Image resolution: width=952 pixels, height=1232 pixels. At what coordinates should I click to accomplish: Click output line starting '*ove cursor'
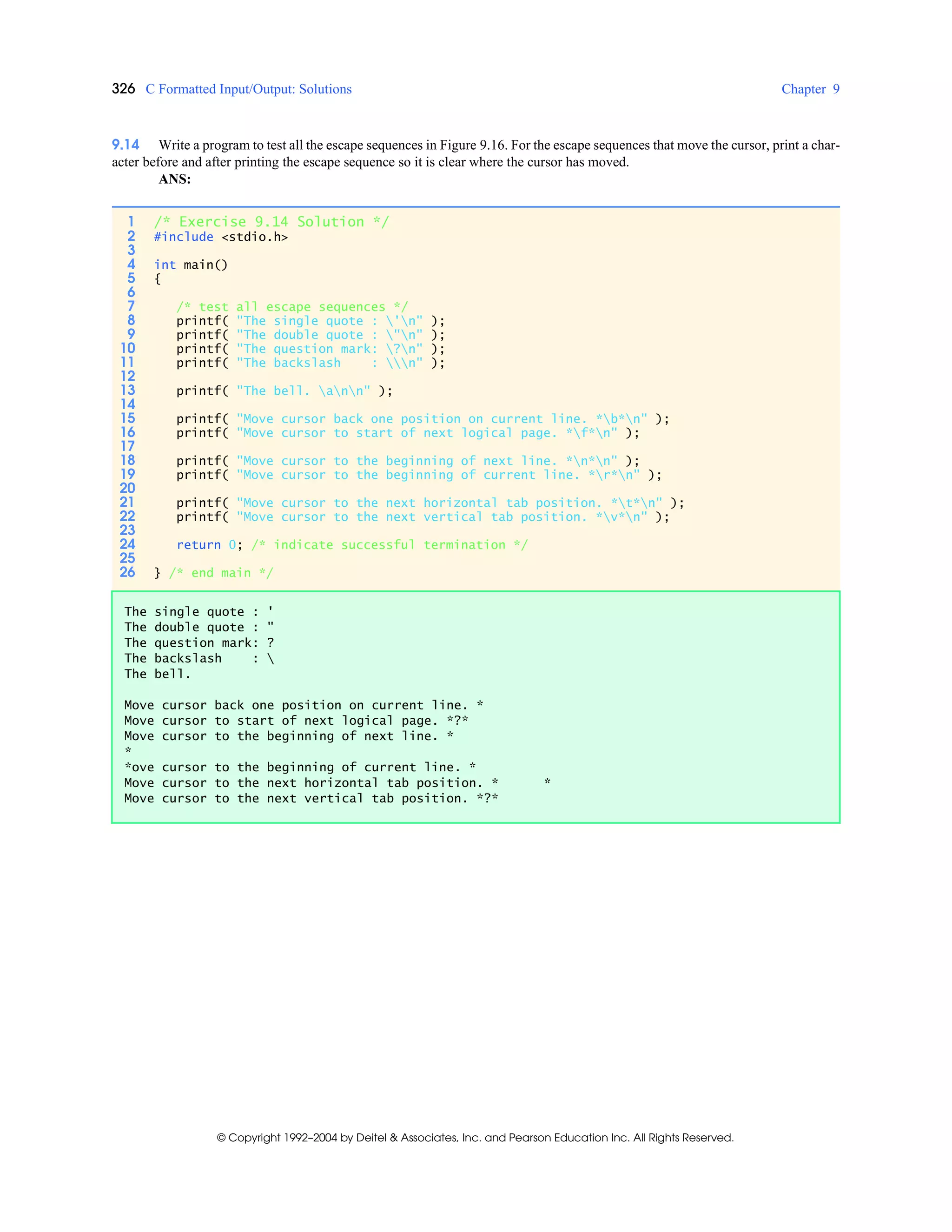point(300,767)
